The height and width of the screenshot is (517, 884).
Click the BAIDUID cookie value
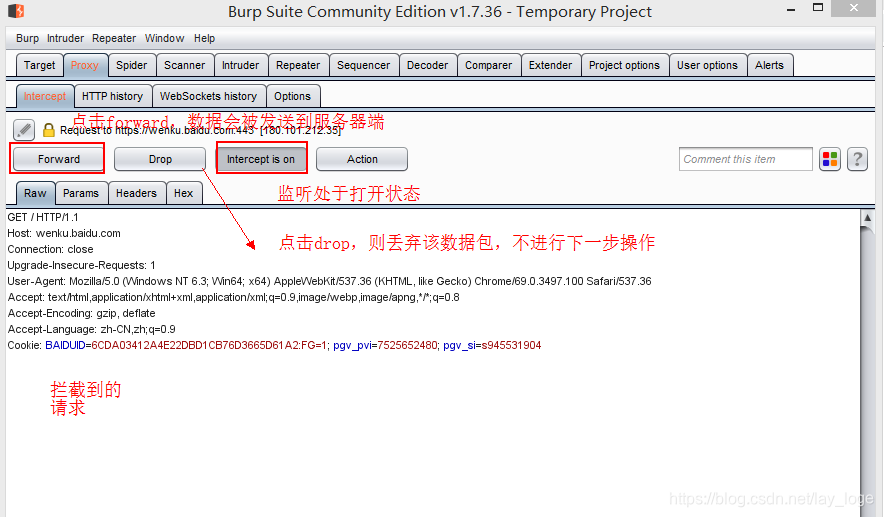pos(209,345)
